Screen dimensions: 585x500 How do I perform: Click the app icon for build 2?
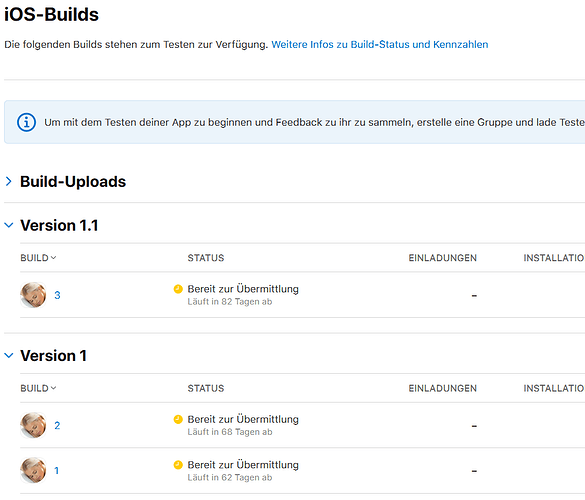33,425
